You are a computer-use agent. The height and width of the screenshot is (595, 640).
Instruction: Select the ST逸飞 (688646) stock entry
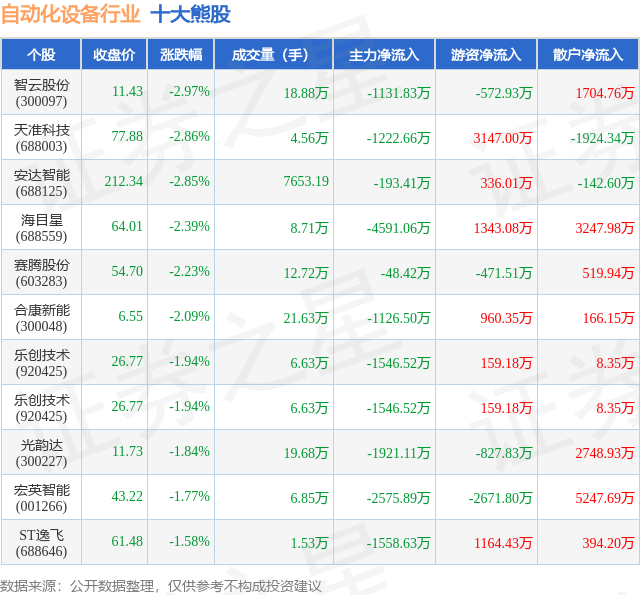click(41, 543)
